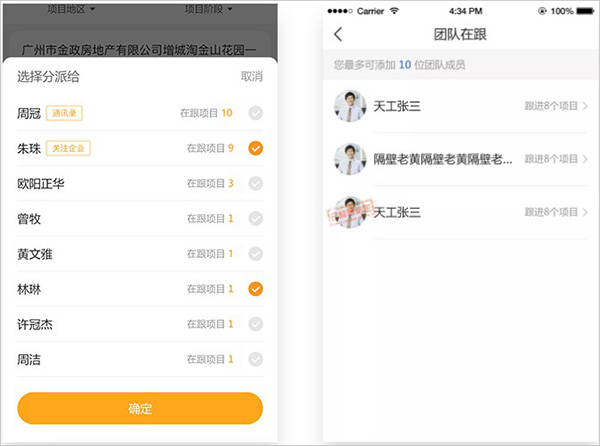This screenshot has height=446, width=600.
Task: Open the chevron for the last 天工张三 row
Action: pyautogui.click(x=585, y=212)
